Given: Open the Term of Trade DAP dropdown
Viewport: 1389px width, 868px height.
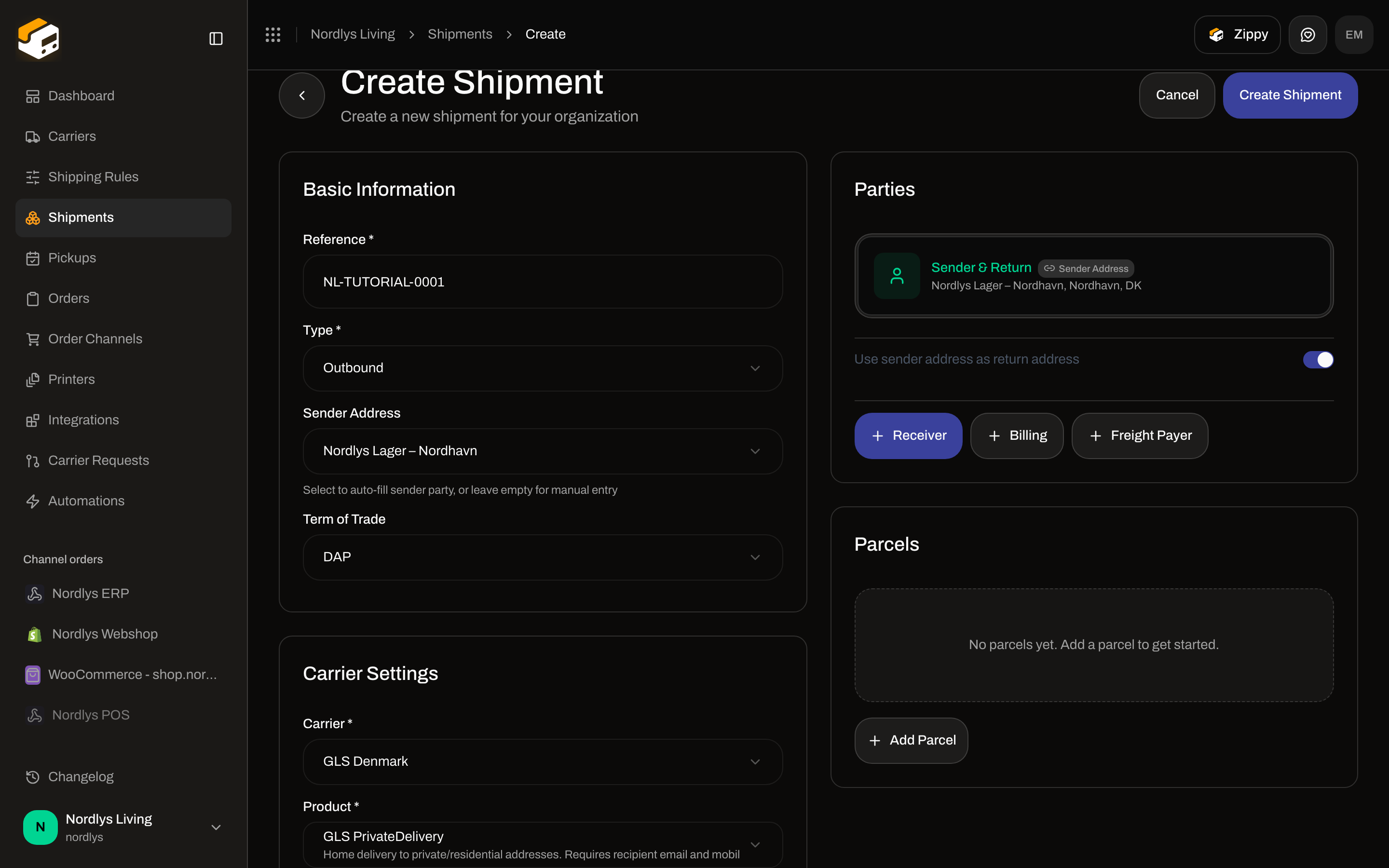Looking at the screenshot, I should pyautogui.click(x=543, y=557).
